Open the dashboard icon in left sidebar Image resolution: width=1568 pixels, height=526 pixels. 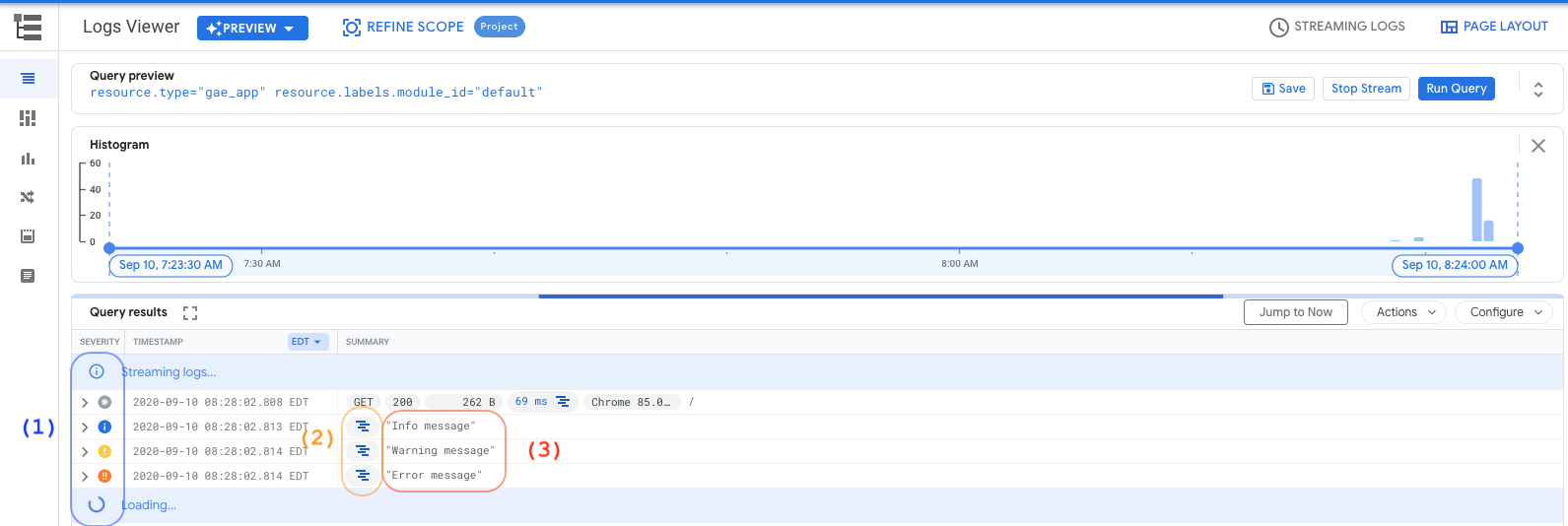(28, 118)
